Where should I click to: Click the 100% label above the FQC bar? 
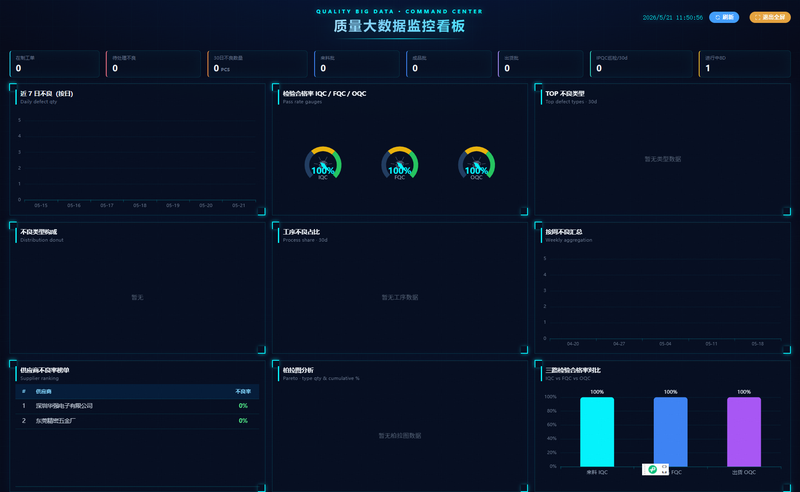[670, 392]
